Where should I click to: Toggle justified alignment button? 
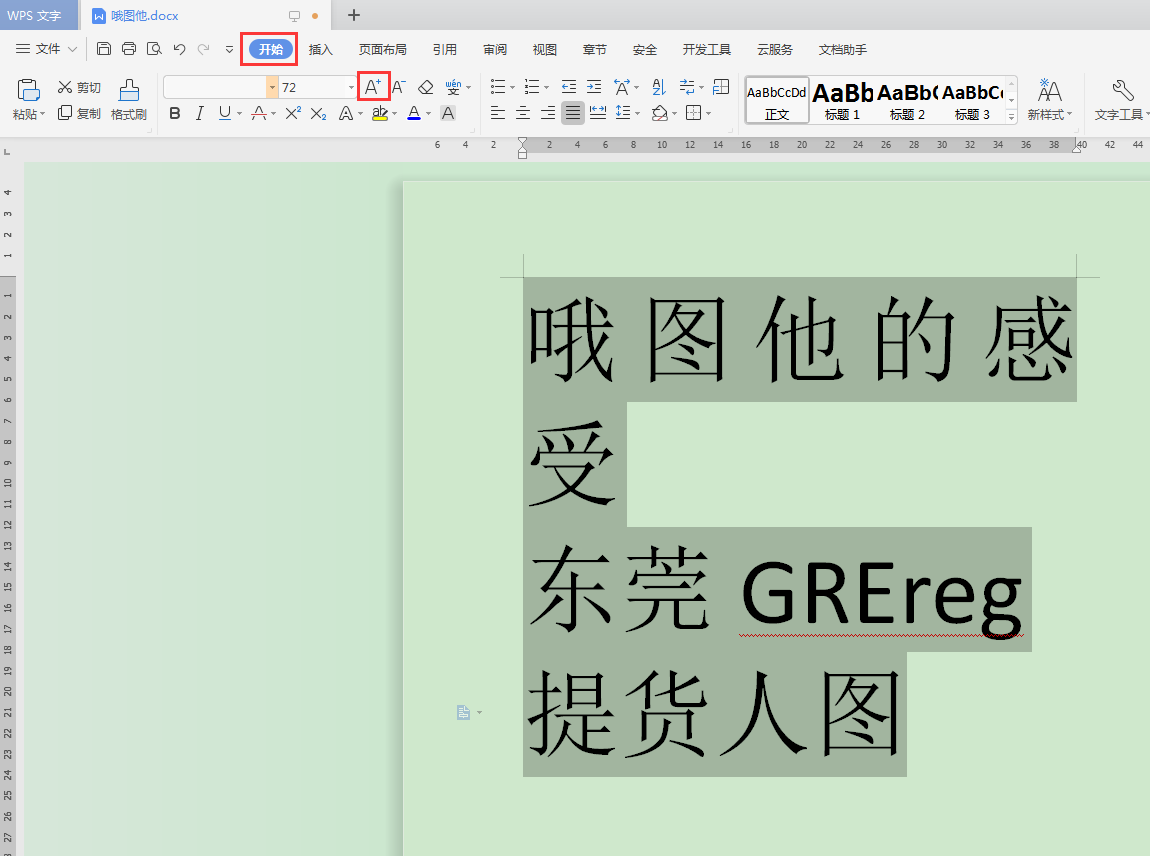pos(573,113)
